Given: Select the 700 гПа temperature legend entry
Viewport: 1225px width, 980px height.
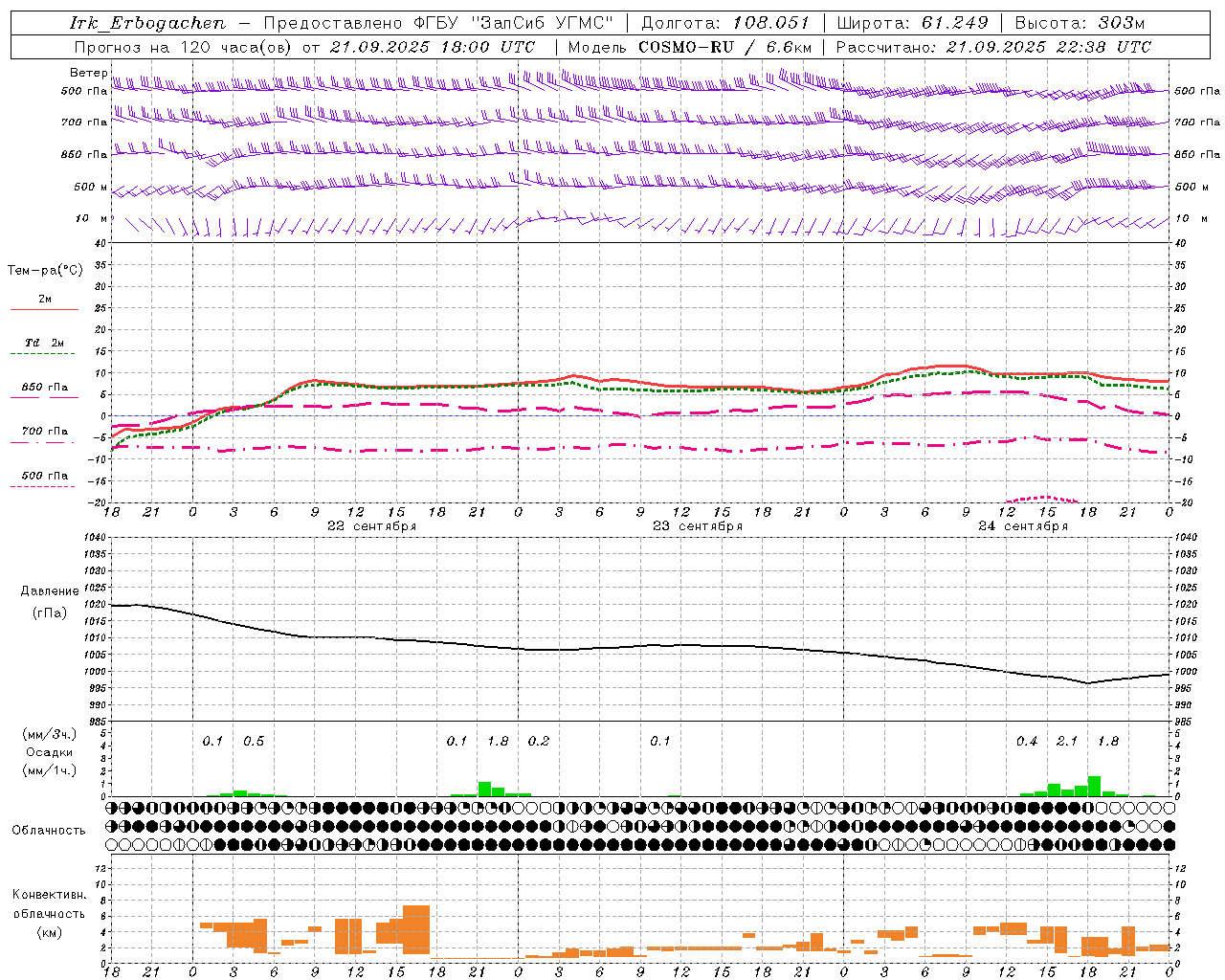Looking at the screenshot, I should (x=45, y=432).
